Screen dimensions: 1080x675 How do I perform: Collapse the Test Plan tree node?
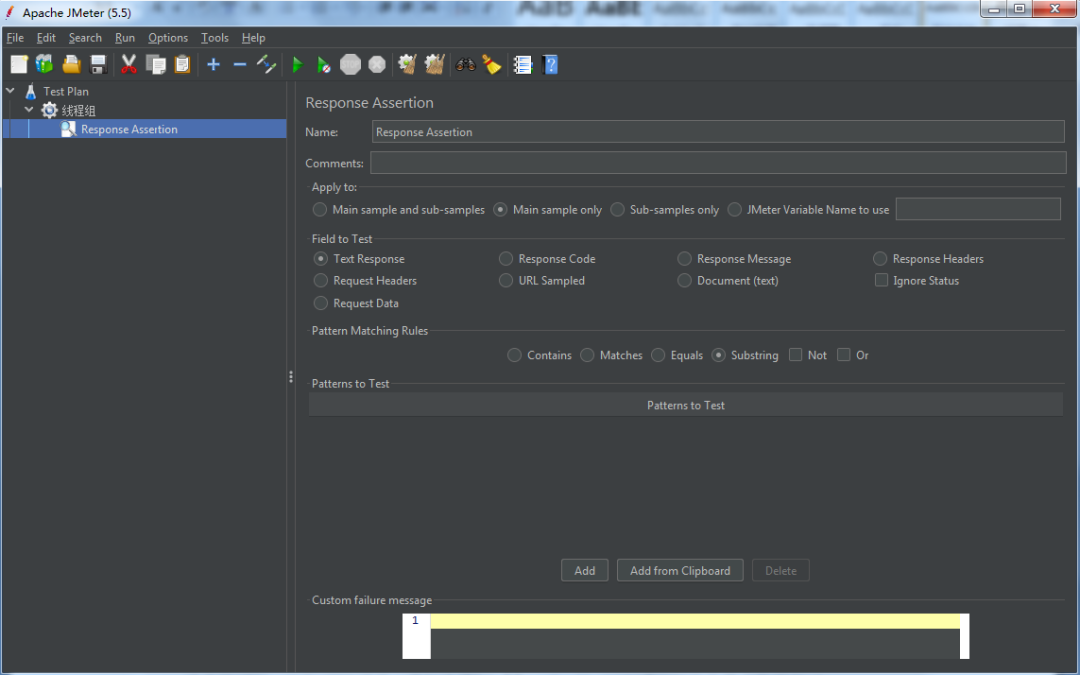click(x=10, y=90)
